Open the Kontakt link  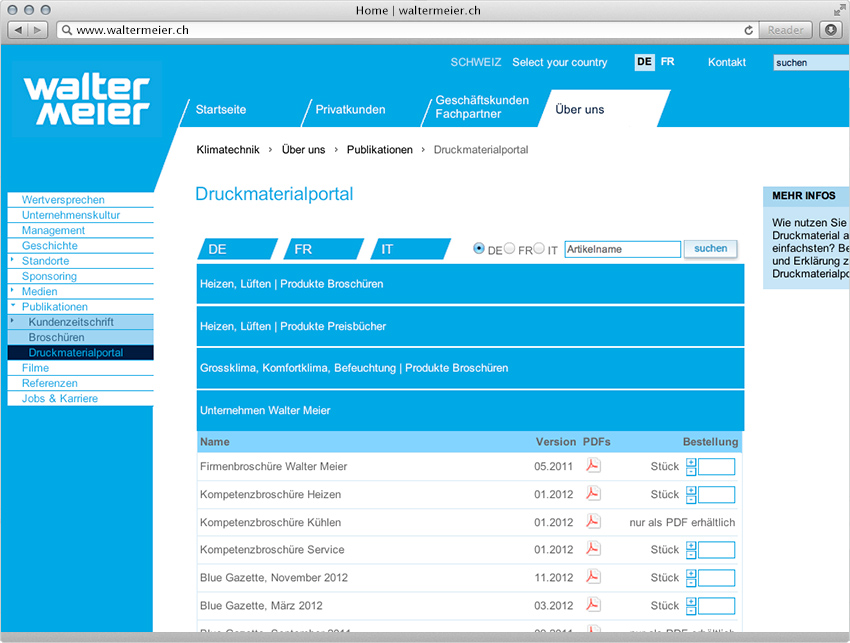(726, 62)
